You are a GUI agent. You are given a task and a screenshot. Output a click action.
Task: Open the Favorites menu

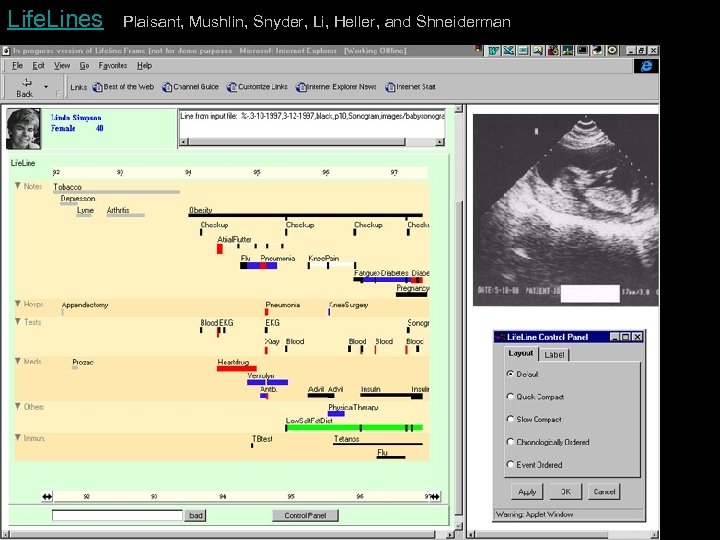(x=112, y=66)
